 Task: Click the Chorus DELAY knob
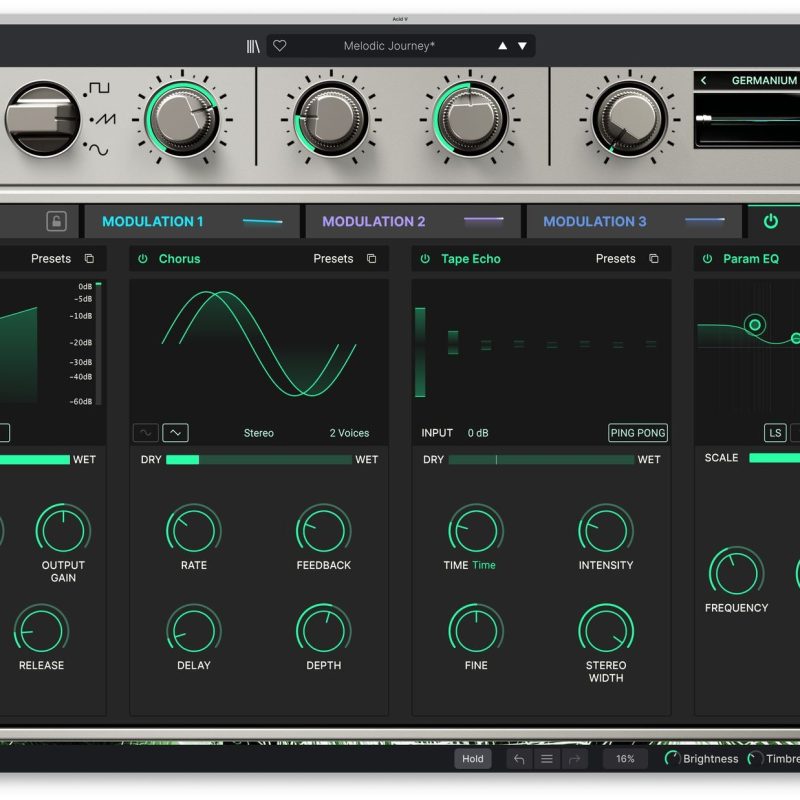[x=194, y=631]
